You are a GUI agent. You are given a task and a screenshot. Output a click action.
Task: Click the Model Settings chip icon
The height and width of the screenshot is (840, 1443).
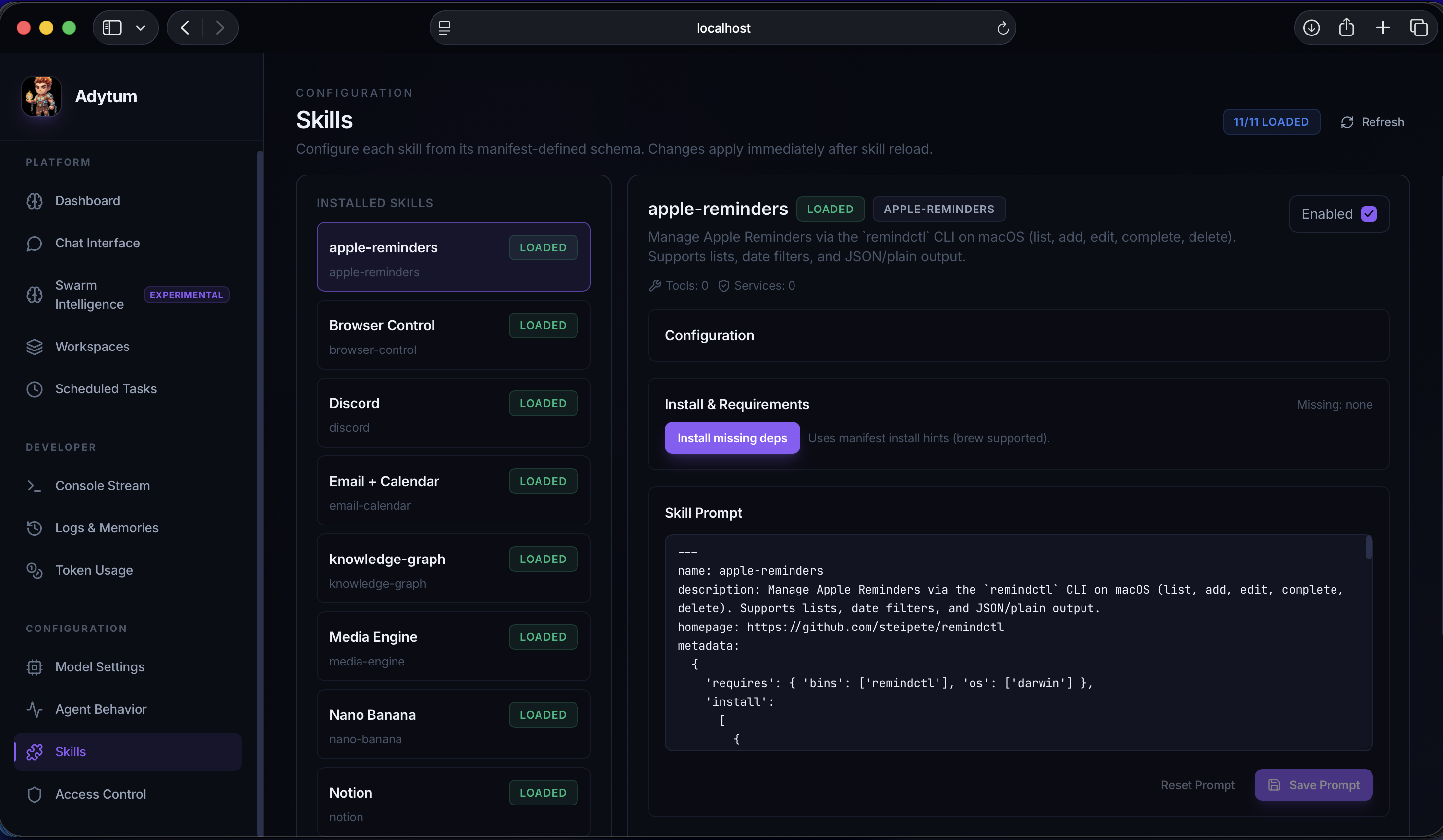[x=35, y=667]
